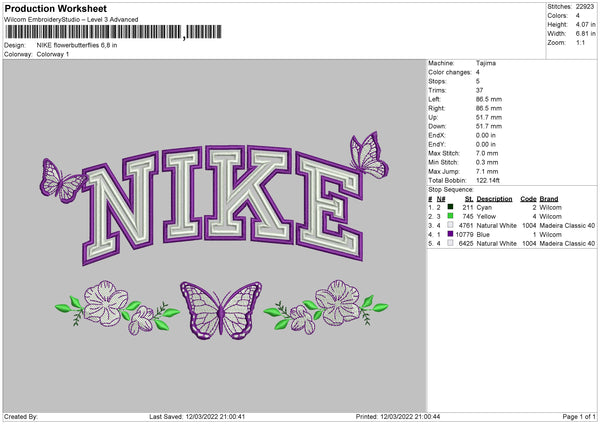
Task: Select the butterfly left of the N
Action: tap(62, 181)
